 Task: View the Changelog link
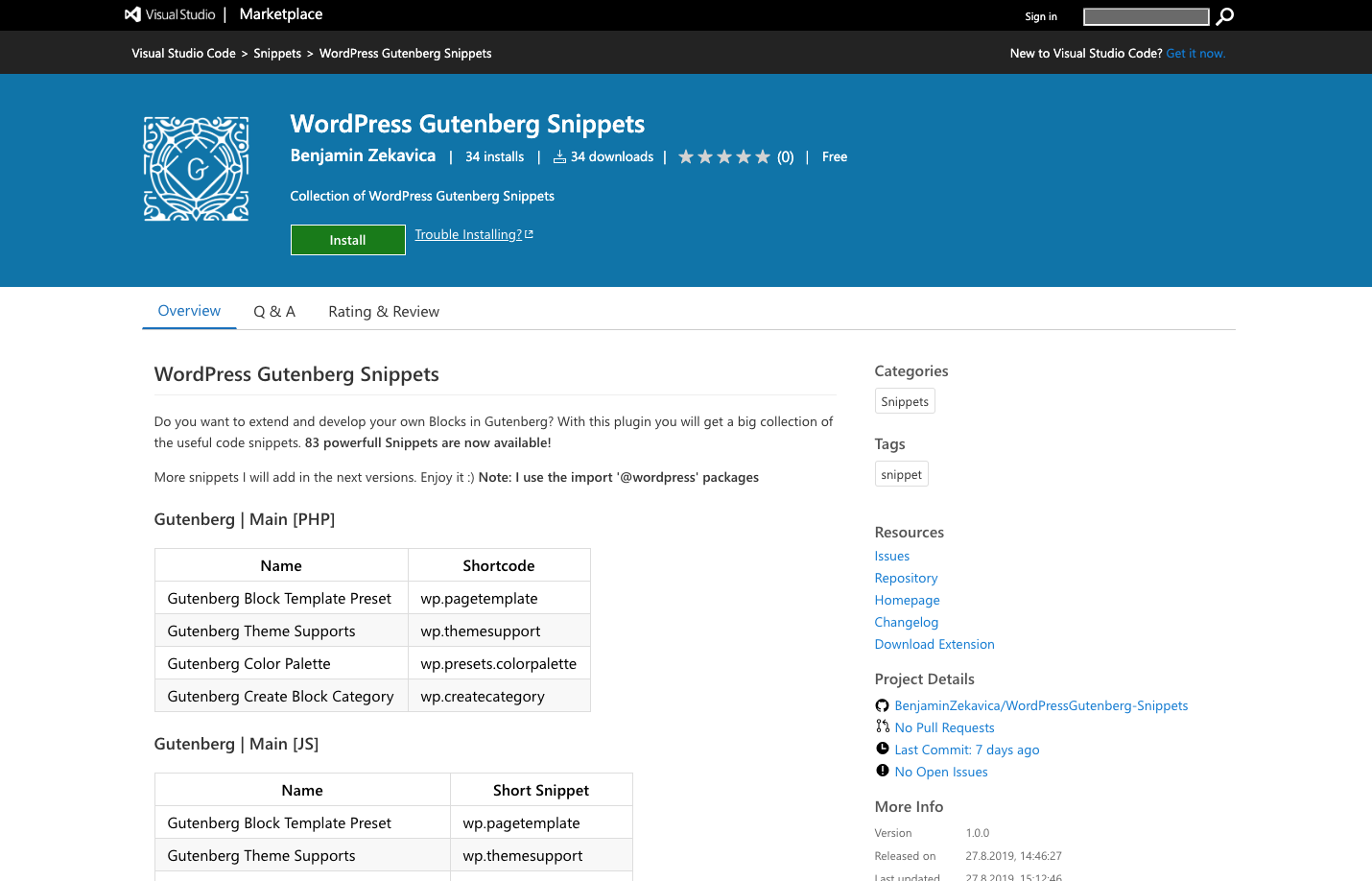click(906, 622)
